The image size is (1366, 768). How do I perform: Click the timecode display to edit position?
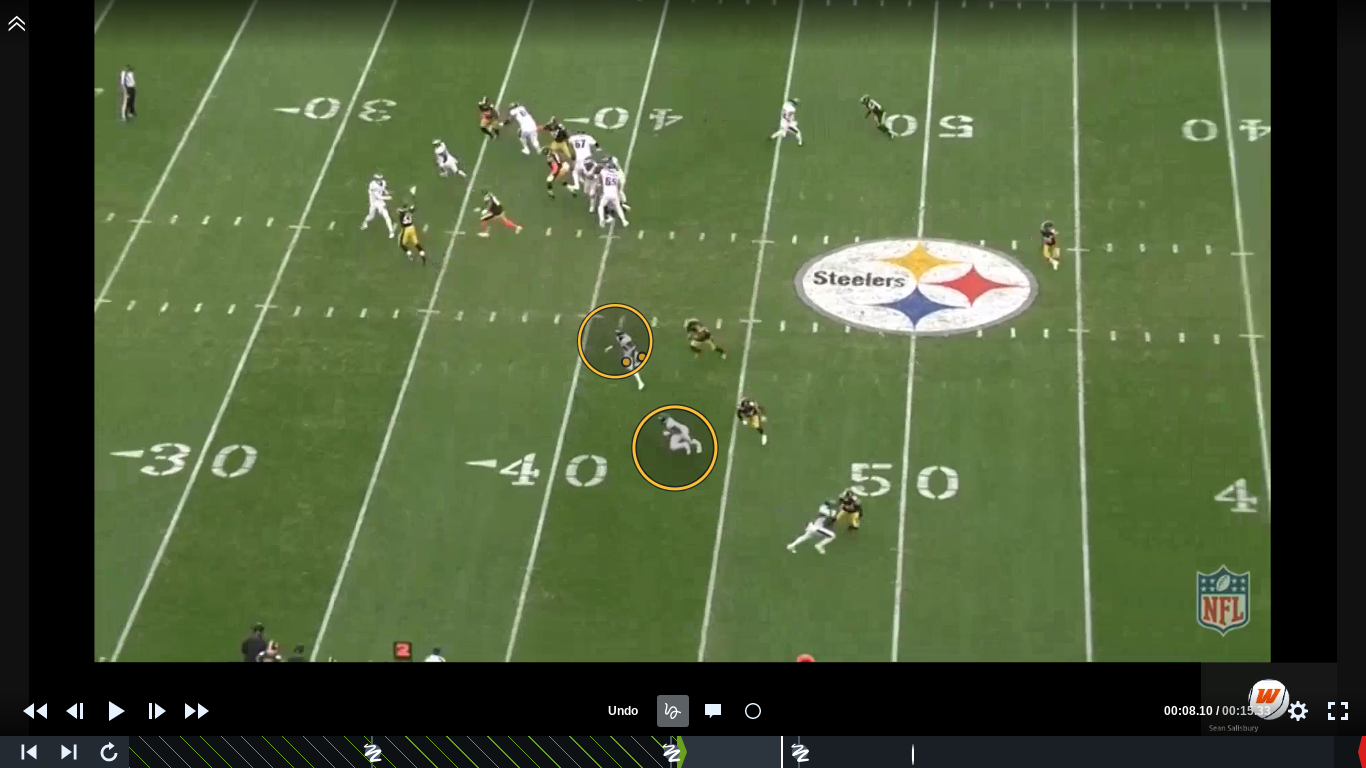tap(1207, 711)
